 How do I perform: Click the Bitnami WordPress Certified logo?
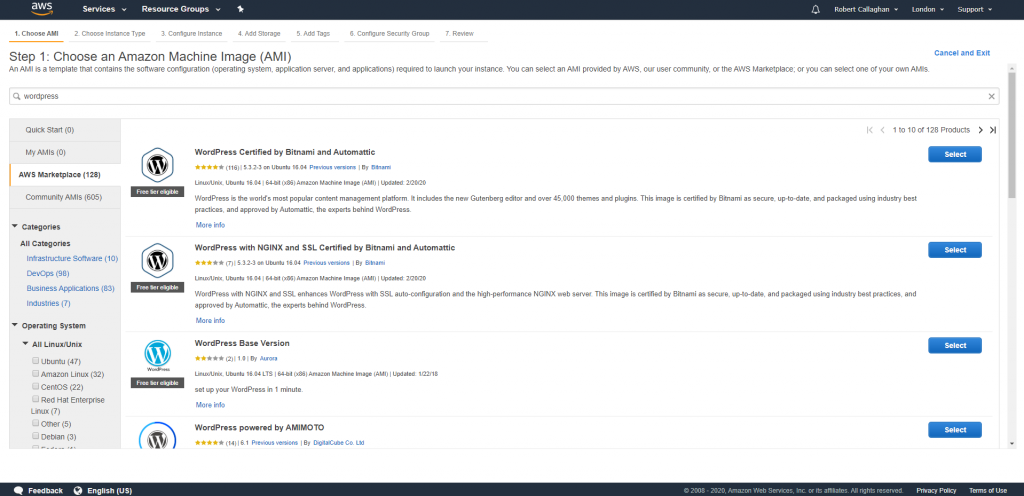tap(157, 165)
